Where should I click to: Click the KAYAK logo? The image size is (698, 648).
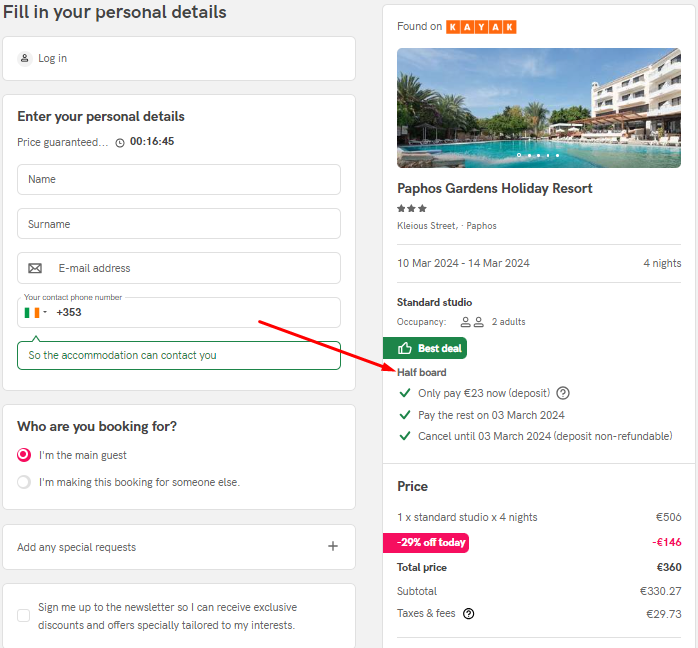[x=481, y=27]
